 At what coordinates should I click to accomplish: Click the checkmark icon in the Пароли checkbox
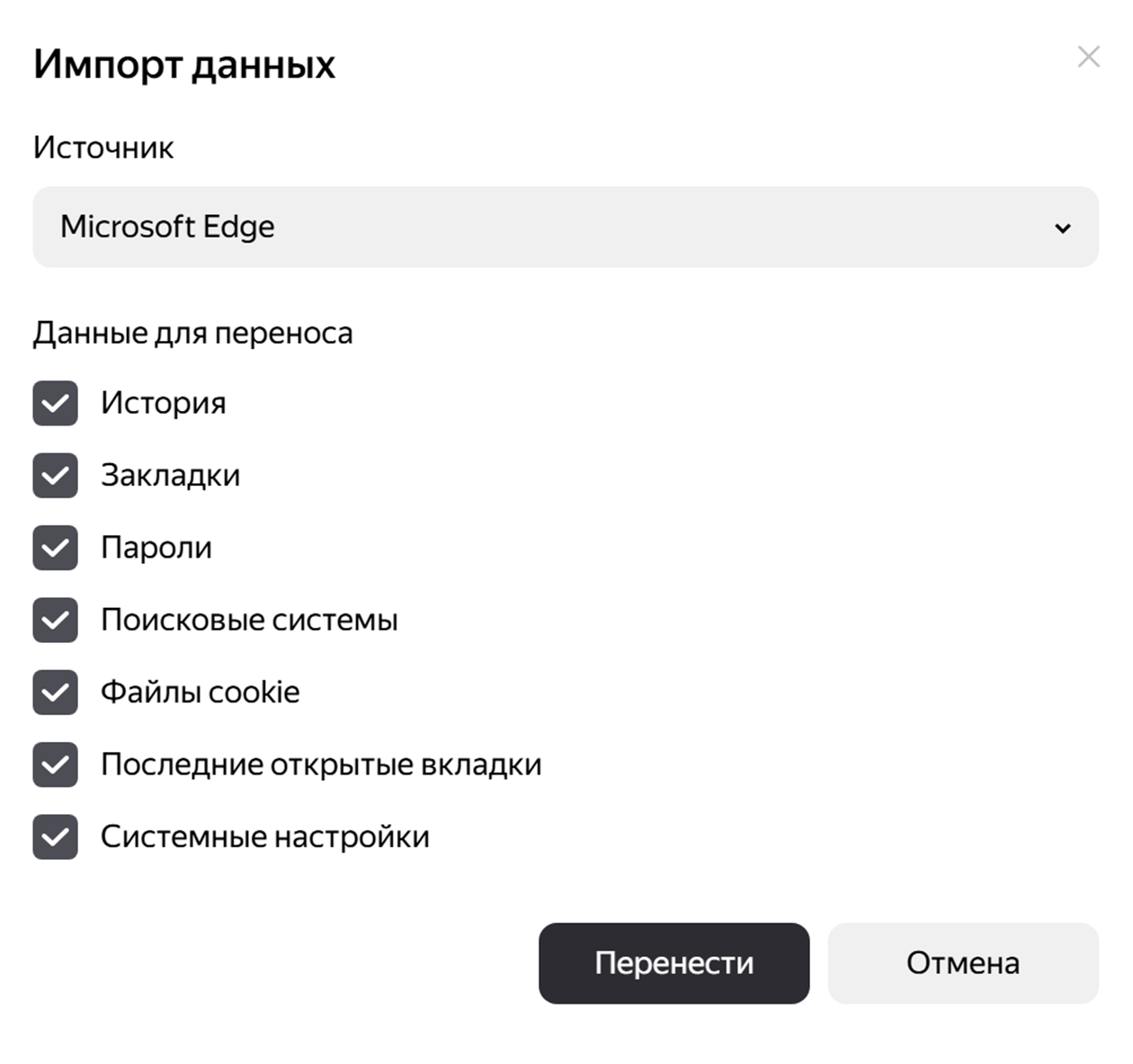56,549
